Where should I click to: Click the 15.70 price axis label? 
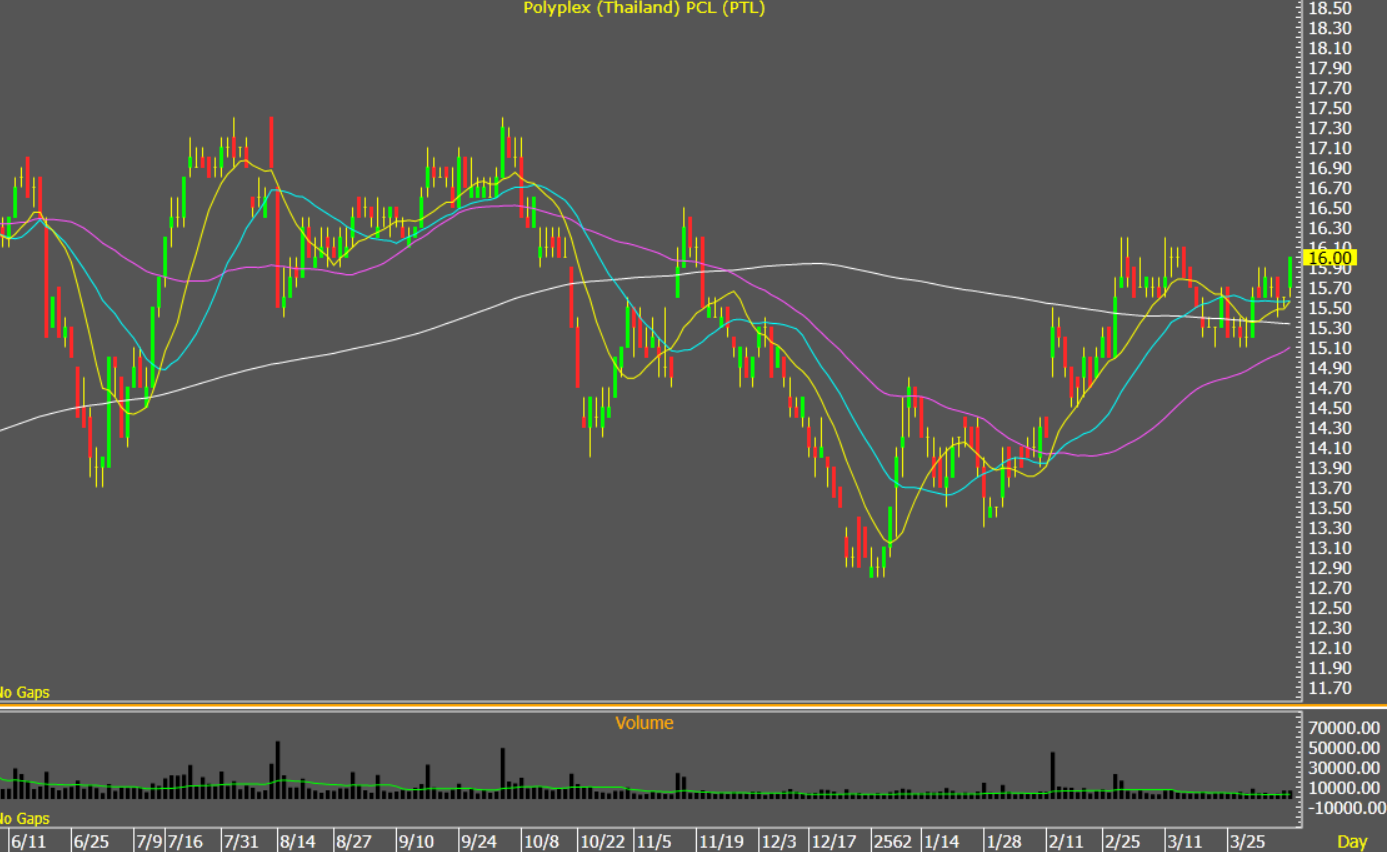[1330, 288]
